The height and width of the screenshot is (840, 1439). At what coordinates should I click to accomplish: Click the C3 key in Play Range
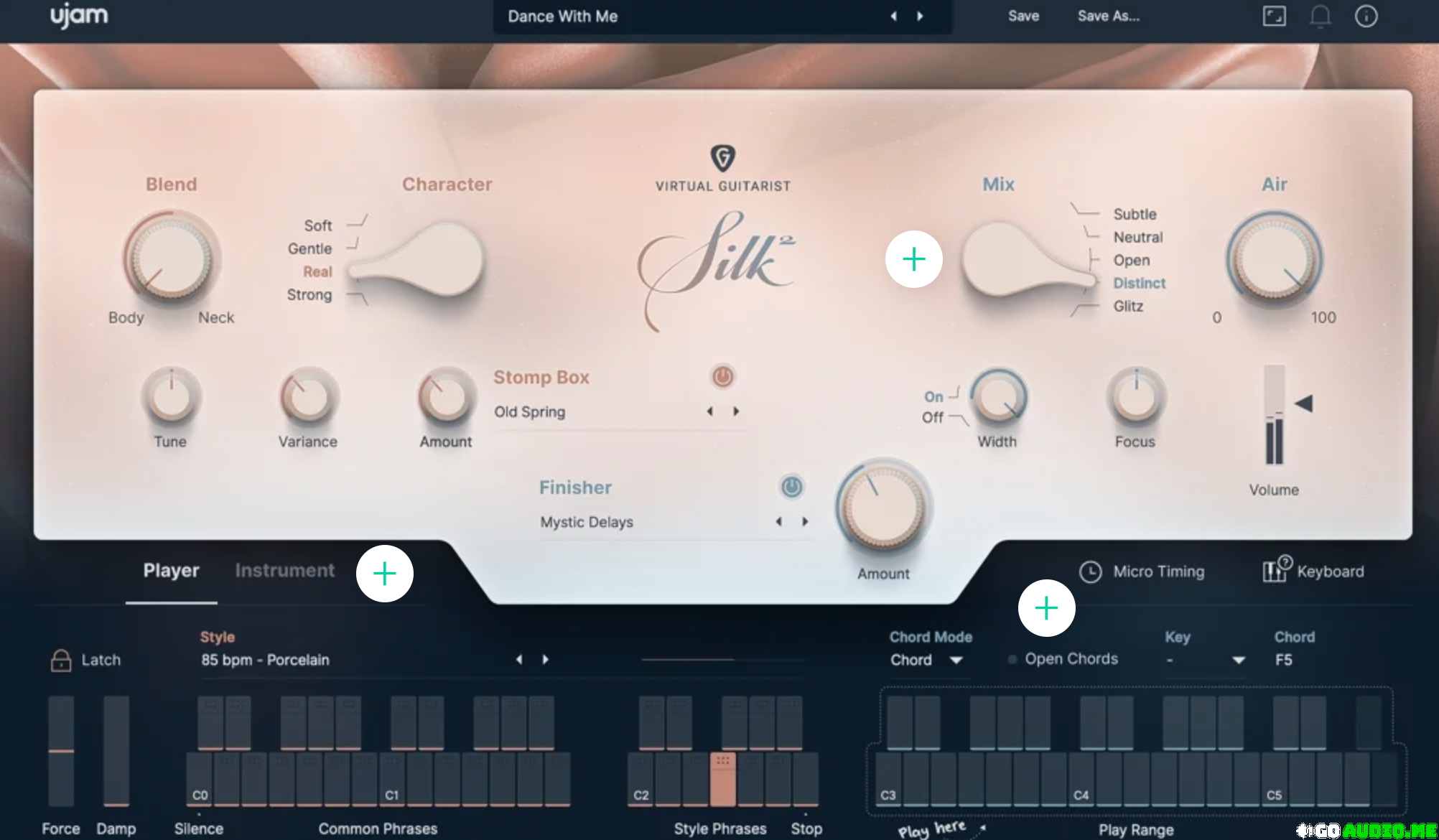[x=889, y=779]
